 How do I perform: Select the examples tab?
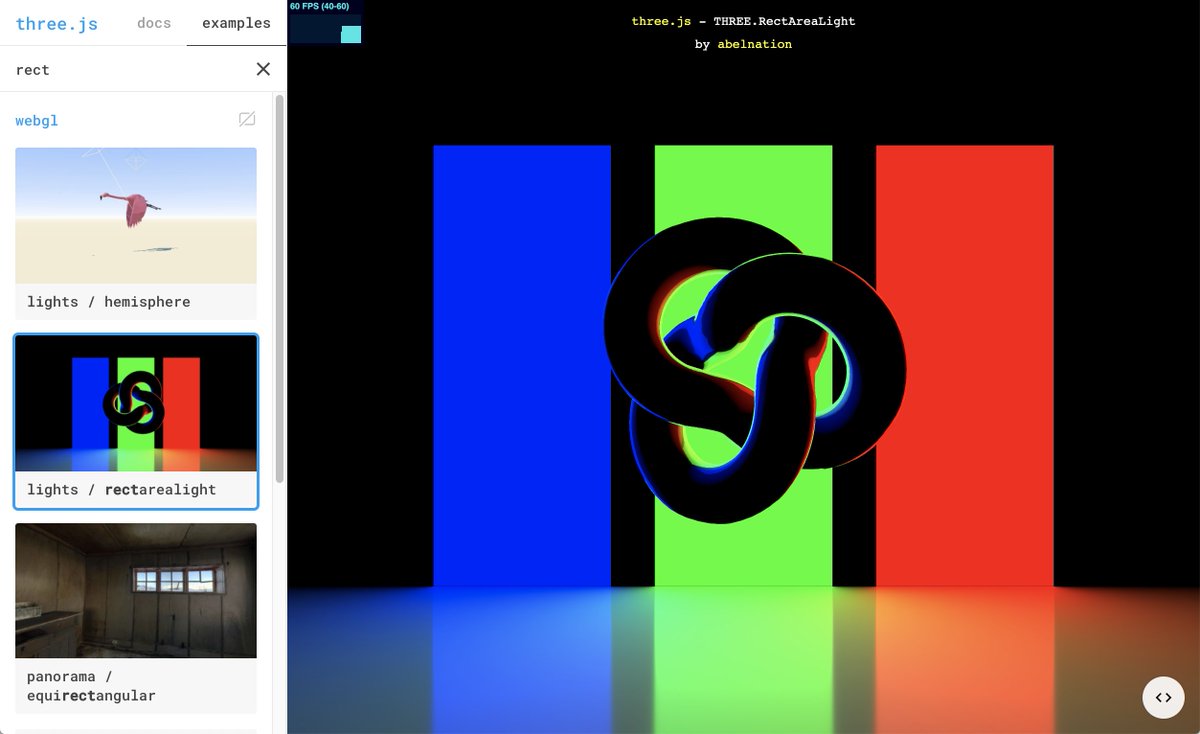click(234, 23)
